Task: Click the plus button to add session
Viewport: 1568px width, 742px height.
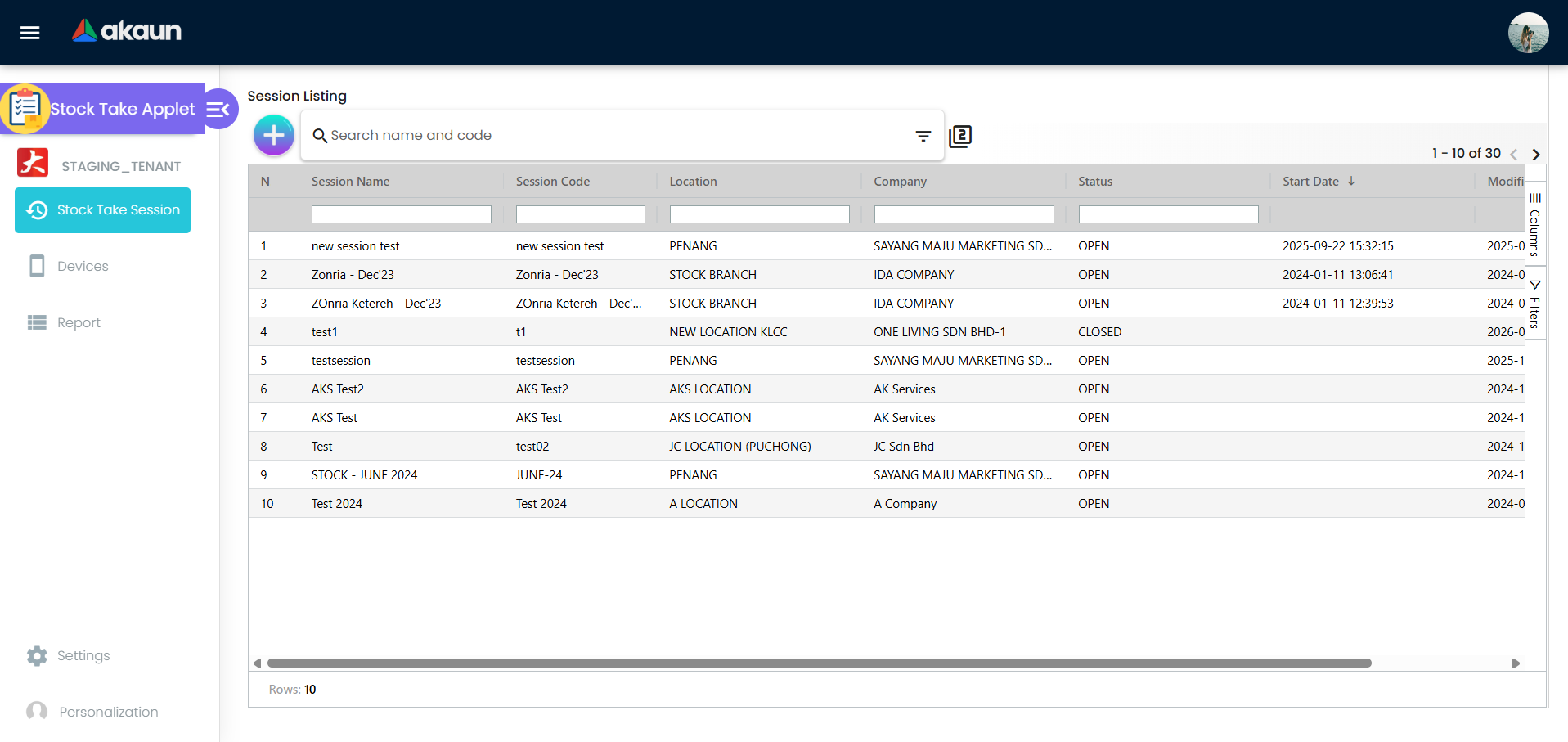Action: coord(274,136)
